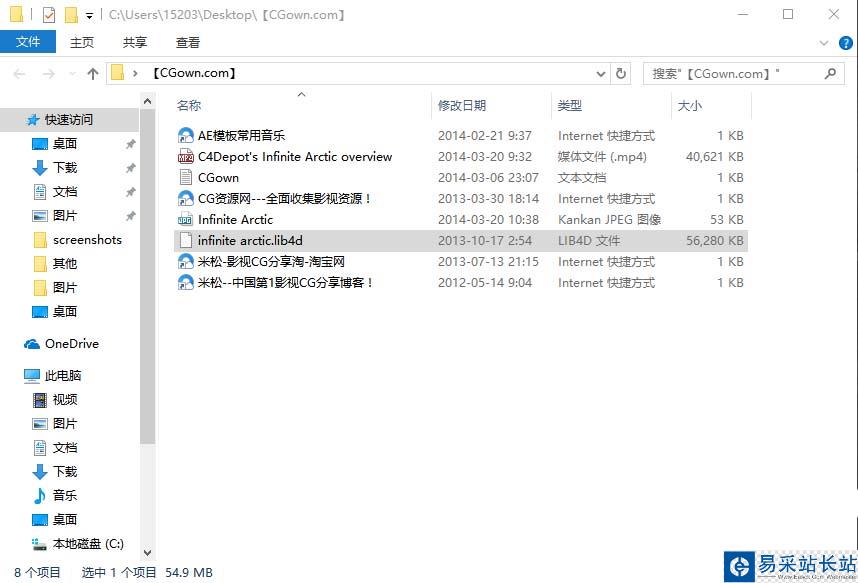Click 【CGown.com】 breadcrumb in address bar
858x583 pixels.
coord(194,73)
